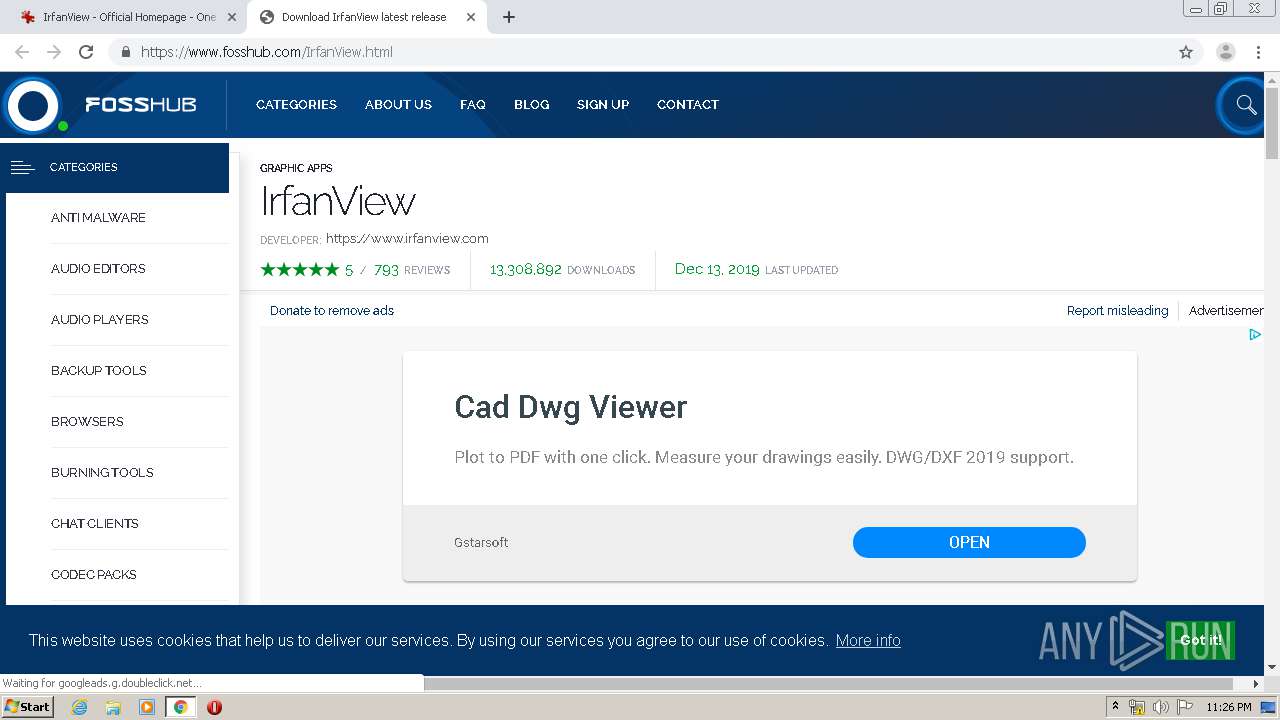This screenshot has height=720, width=1280.
Task: Click the browser Forward arrow
Action: (x=54, y=52)
